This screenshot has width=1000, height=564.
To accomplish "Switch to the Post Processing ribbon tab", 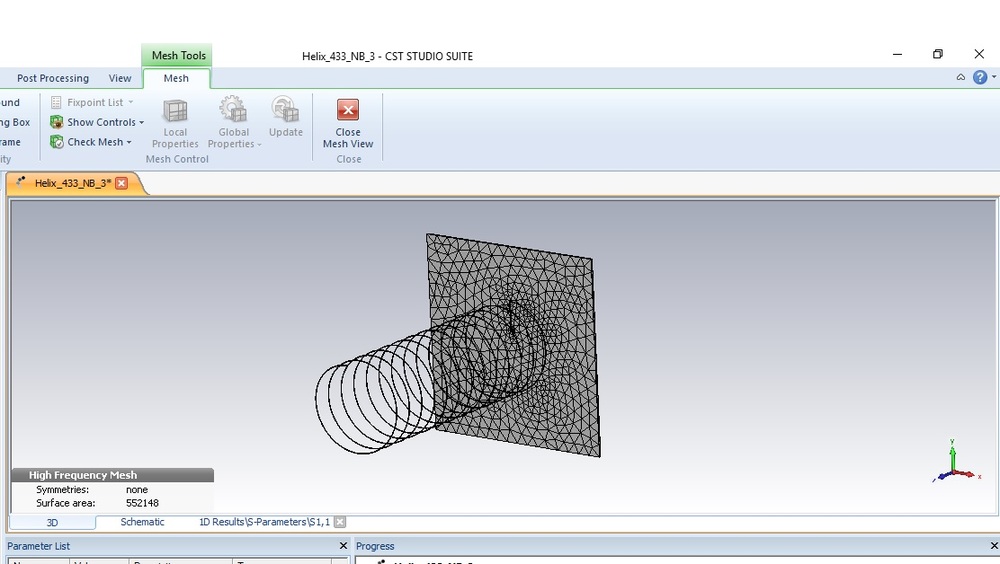I will (53, 78).
